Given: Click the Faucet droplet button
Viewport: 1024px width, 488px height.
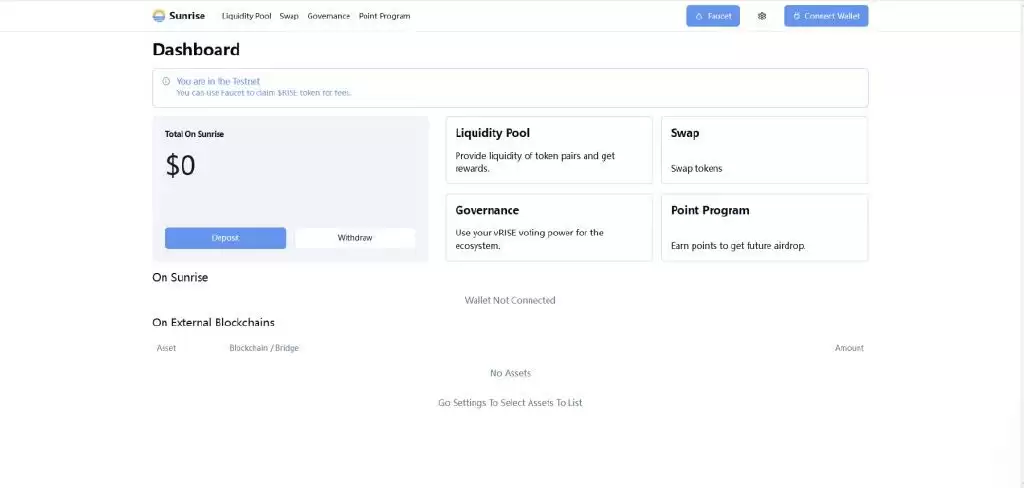Looking at the screenshot, I should tap(712, 16).
